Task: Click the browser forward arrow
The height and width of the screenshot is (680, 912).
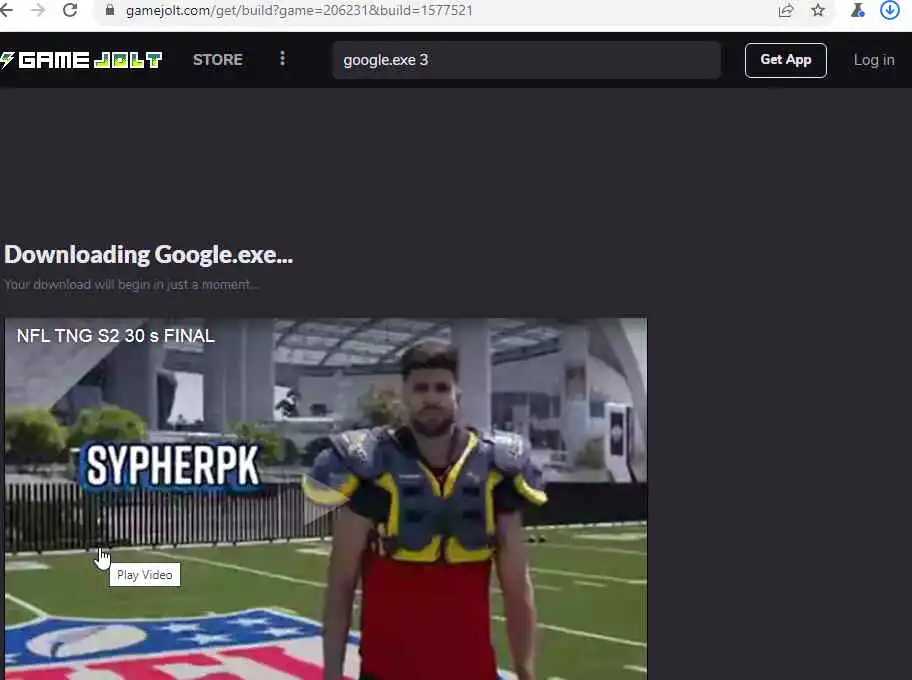Action: (x=38, y=10)
